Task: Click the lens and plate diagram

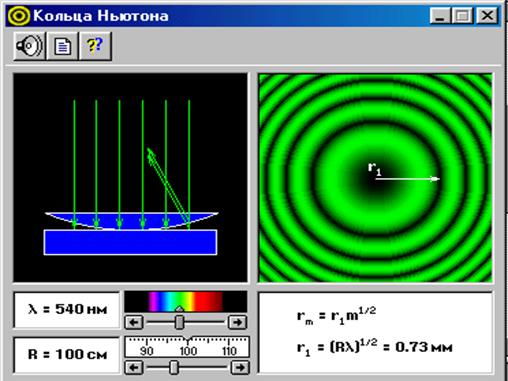Action: click(x=130, y=178)
